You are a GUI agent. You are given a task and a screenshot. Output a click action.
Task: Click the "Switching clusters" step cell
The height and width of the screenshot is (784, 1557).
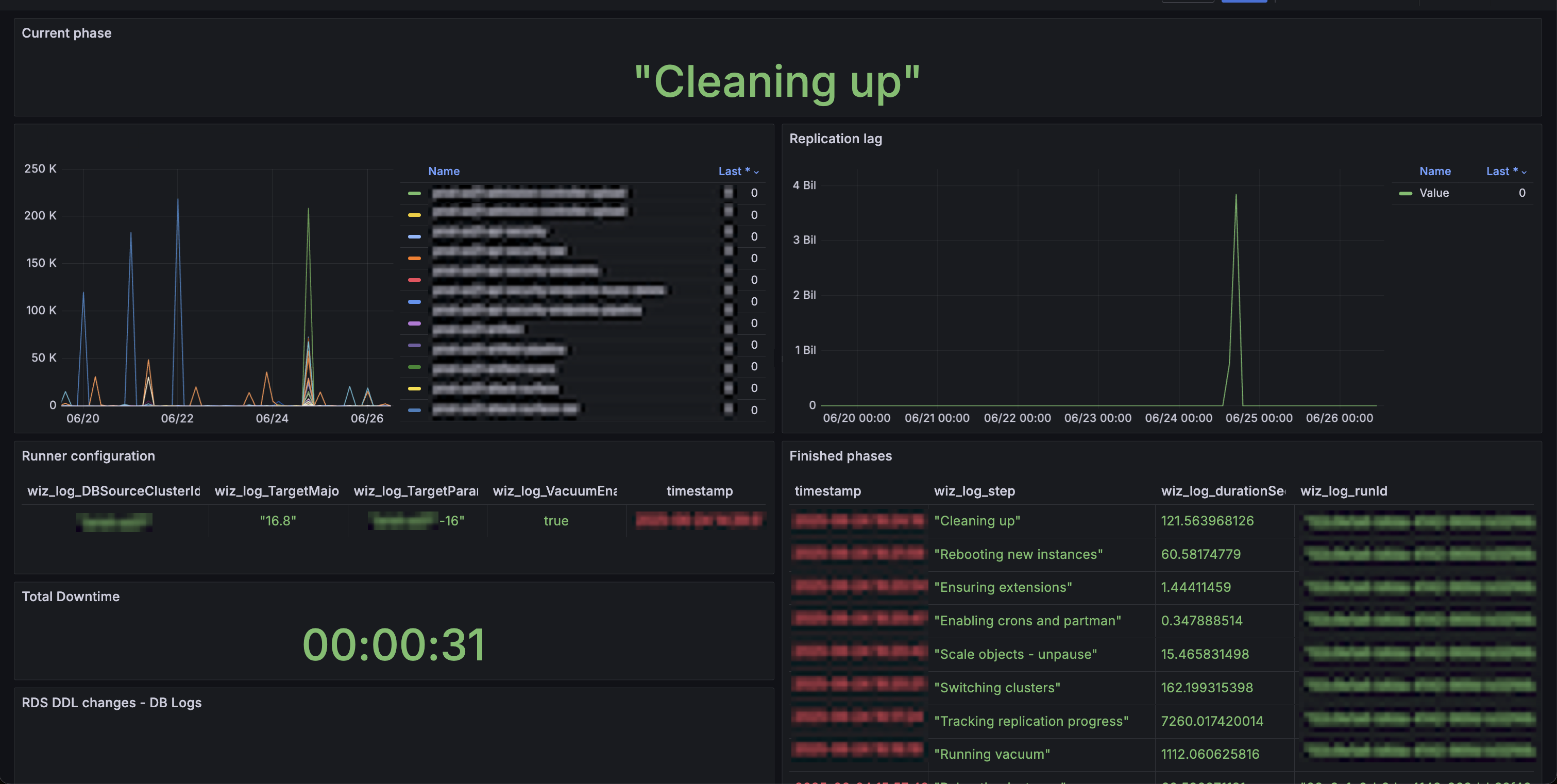tap(997, 688)
